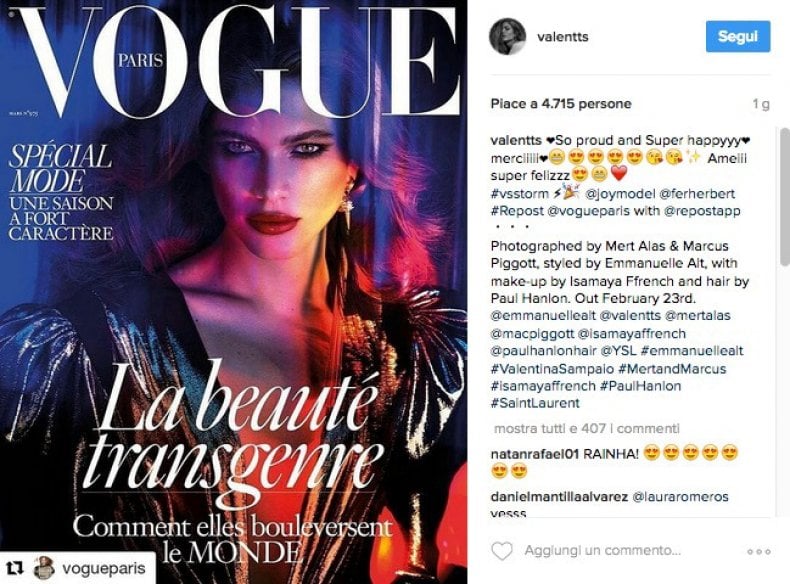Open the three-dots more options menu
Viewport: 790px width, 584px height.
(x=759, y=552)
